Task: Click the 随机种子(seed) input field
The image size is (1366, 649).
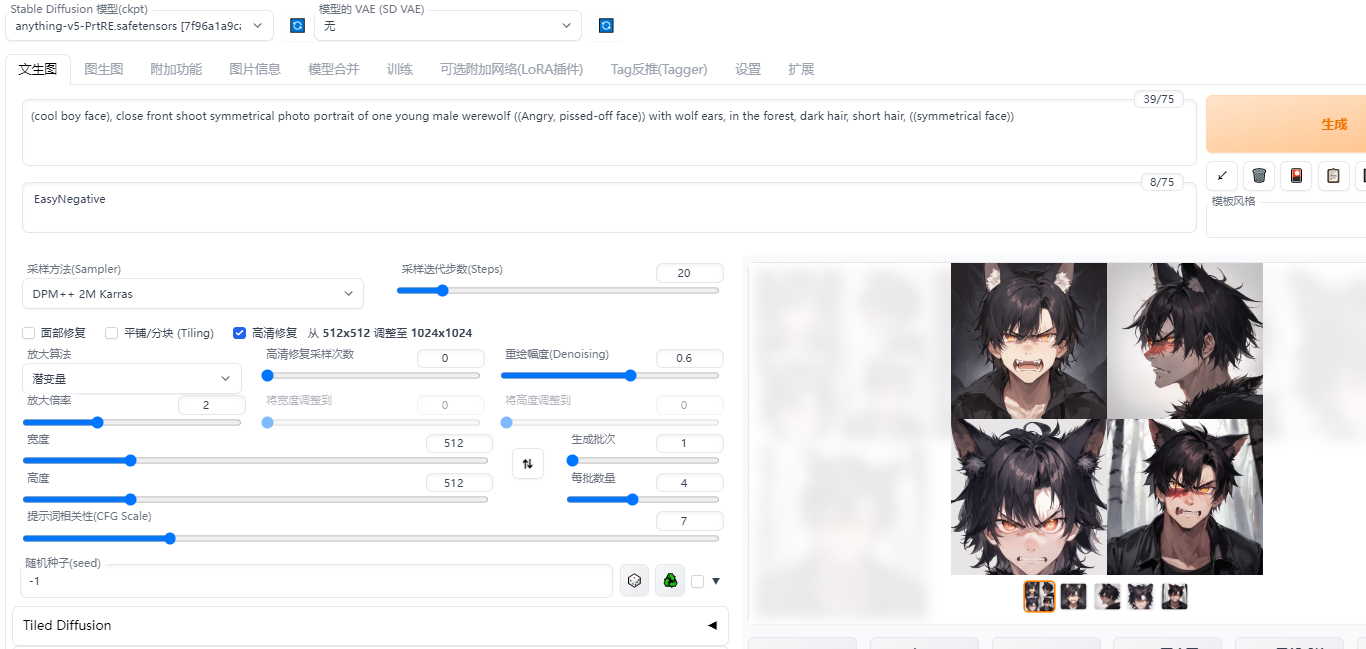Action: point(316,581)
